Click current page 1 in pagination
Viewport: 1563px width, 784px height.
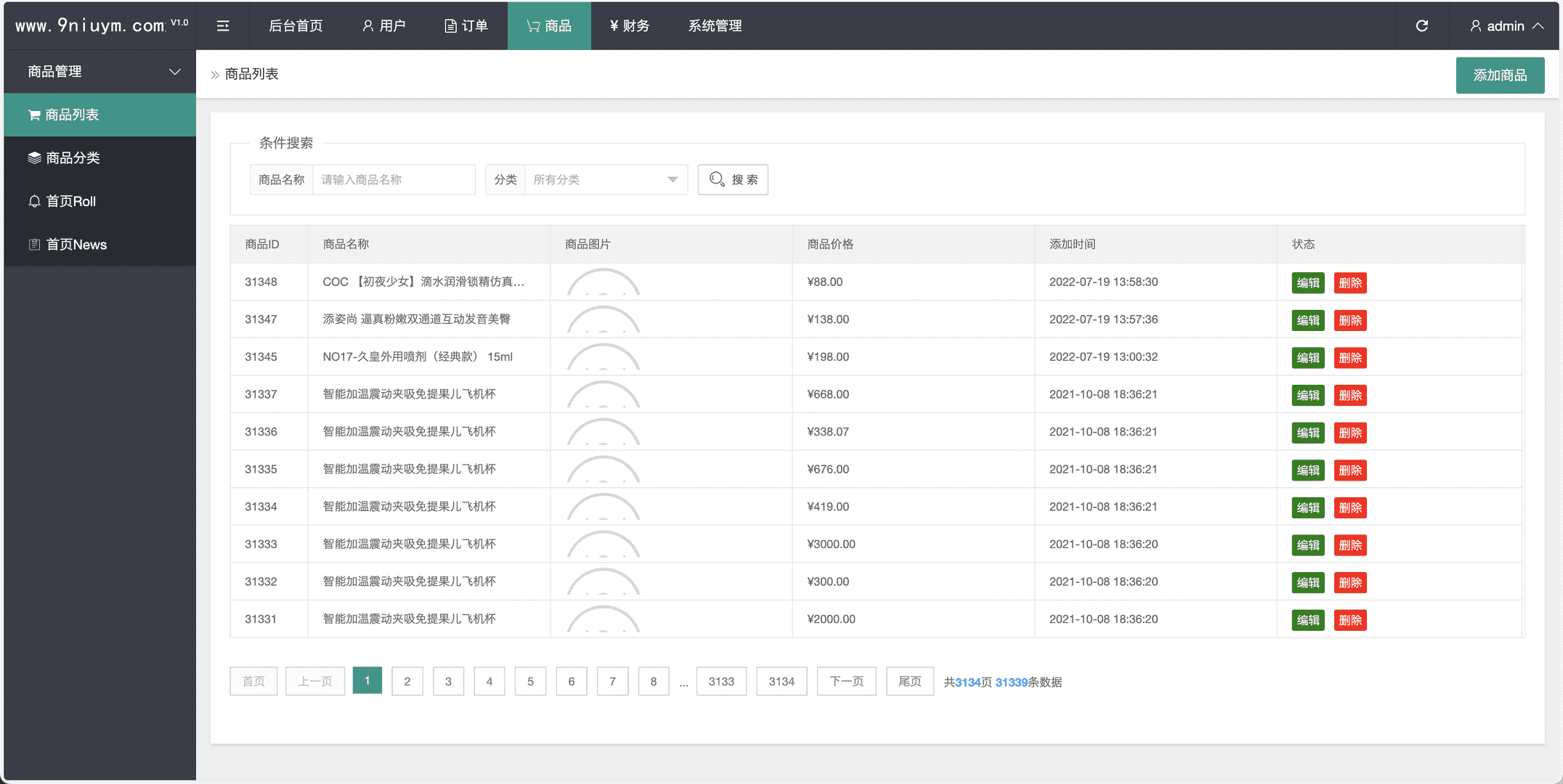368,680
